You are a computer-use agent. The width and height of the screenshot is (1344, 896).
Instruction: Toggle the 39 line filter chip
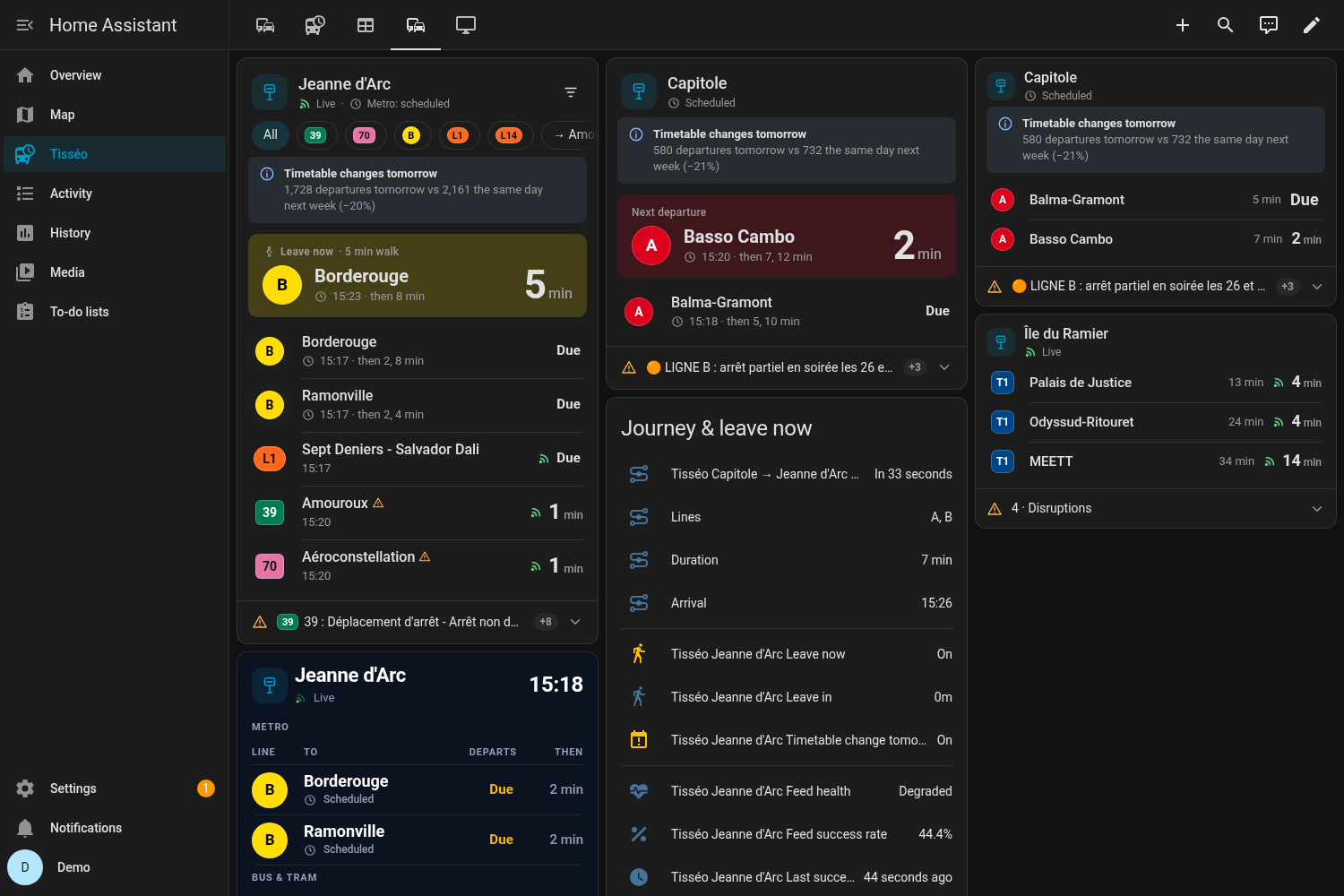click(x=315, y=135)
